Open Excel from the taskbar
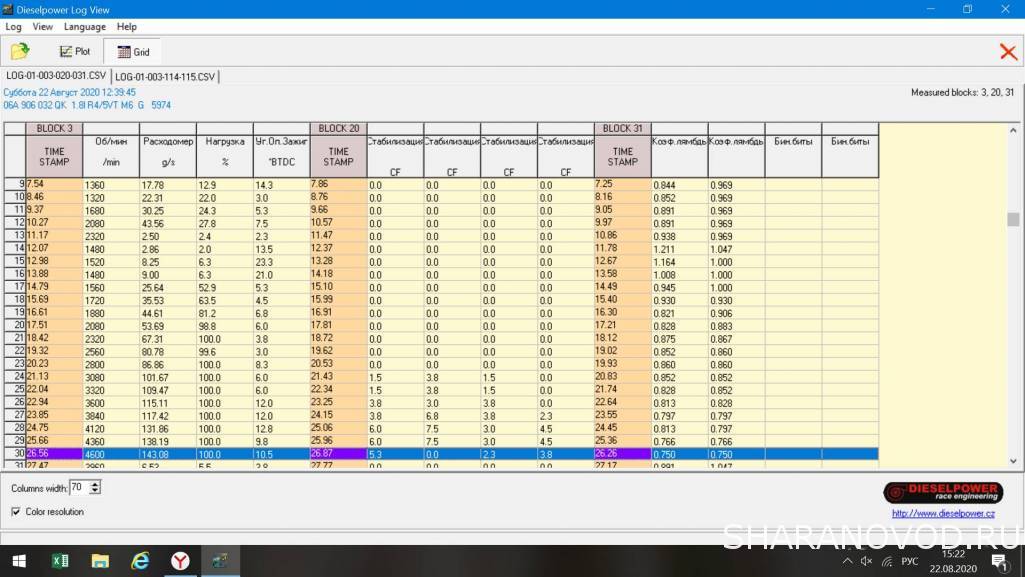The width and height of the screenshot is (1025, 577). point(60,561)
